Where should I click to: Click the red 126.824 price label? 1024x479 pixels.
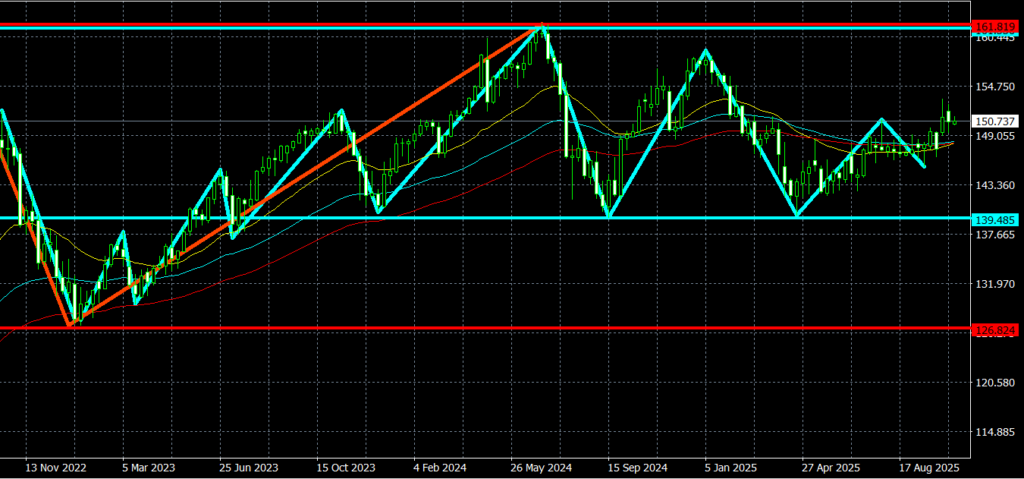point(997,328)
